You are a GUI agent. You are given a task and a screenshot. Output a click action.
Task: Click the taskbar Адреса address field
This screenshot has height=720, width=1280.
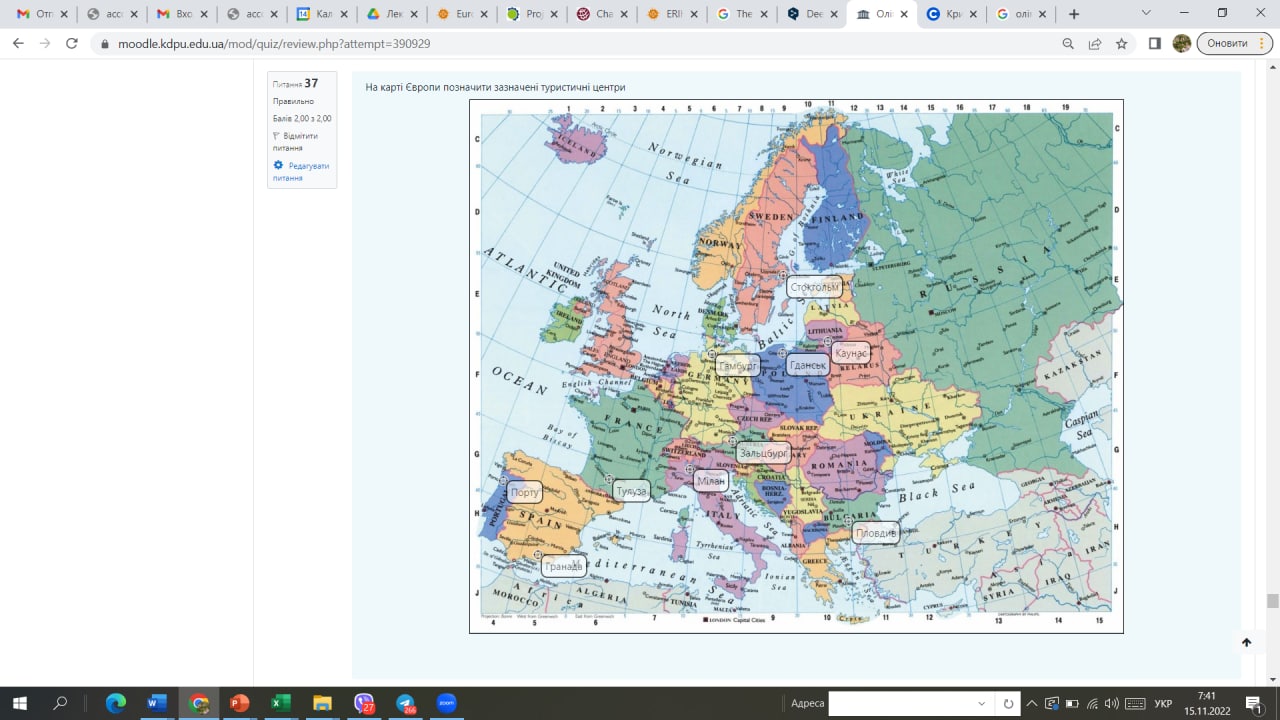tap(899, 703)
